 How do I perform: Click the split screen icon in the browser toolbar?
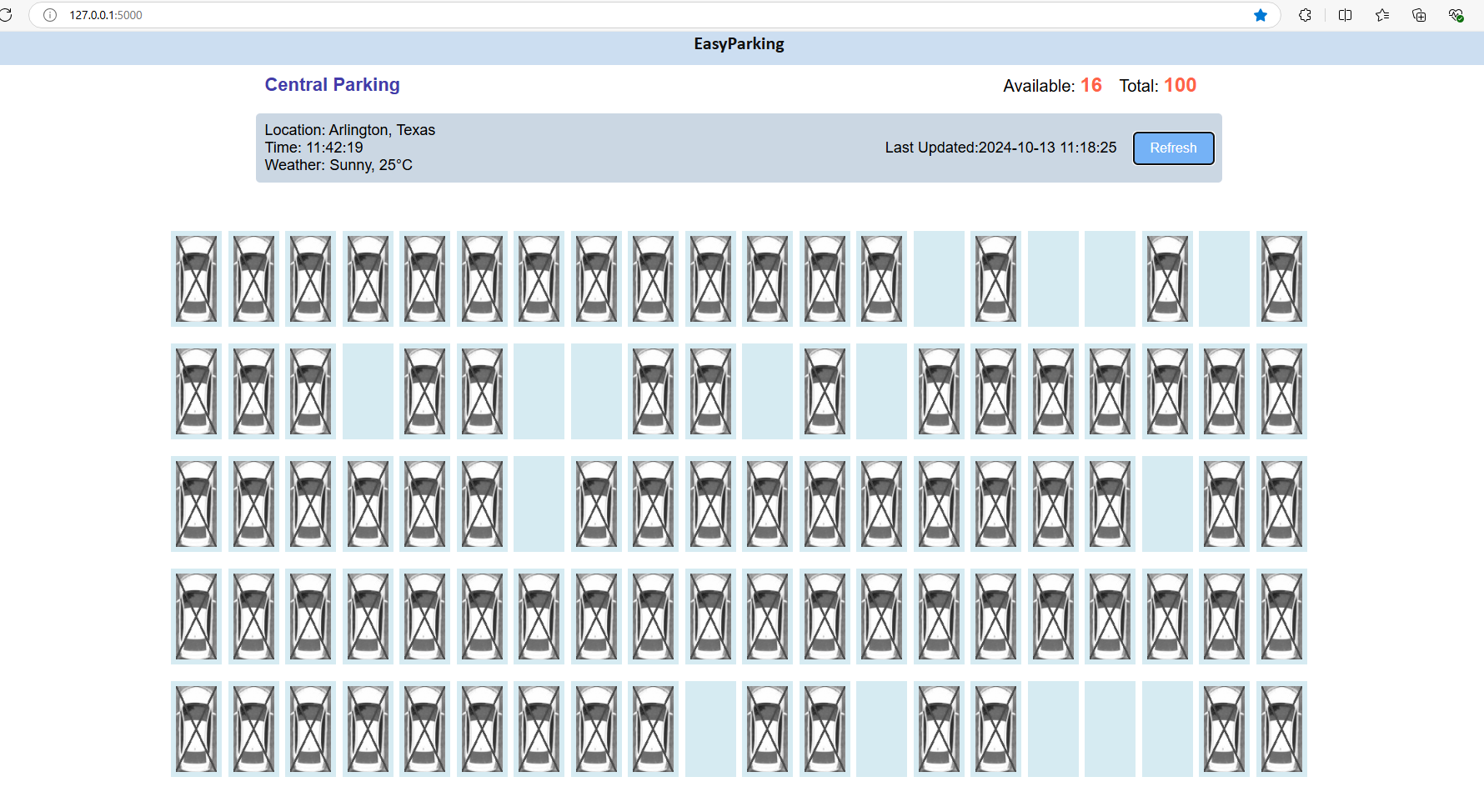[1345, 15]
